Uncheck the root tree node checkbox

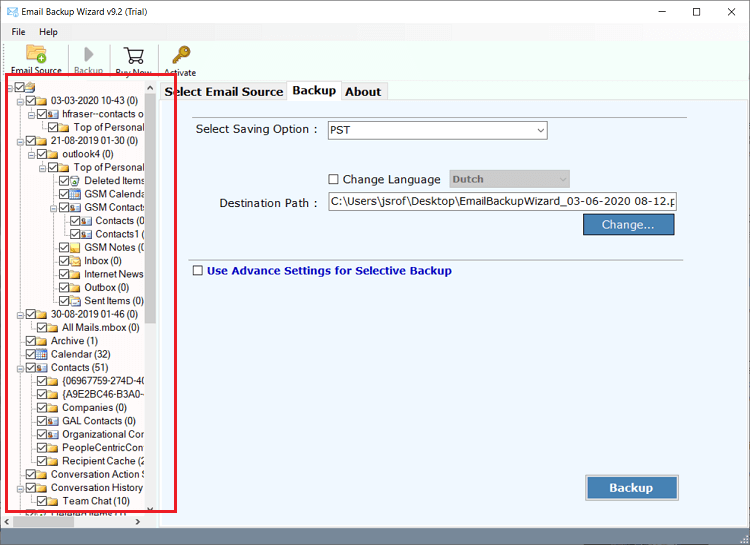20,87
